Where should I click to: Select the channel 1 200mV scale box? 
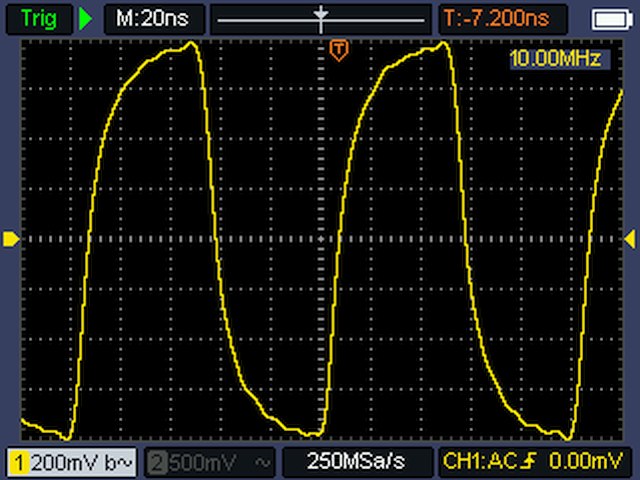(71, 462)
